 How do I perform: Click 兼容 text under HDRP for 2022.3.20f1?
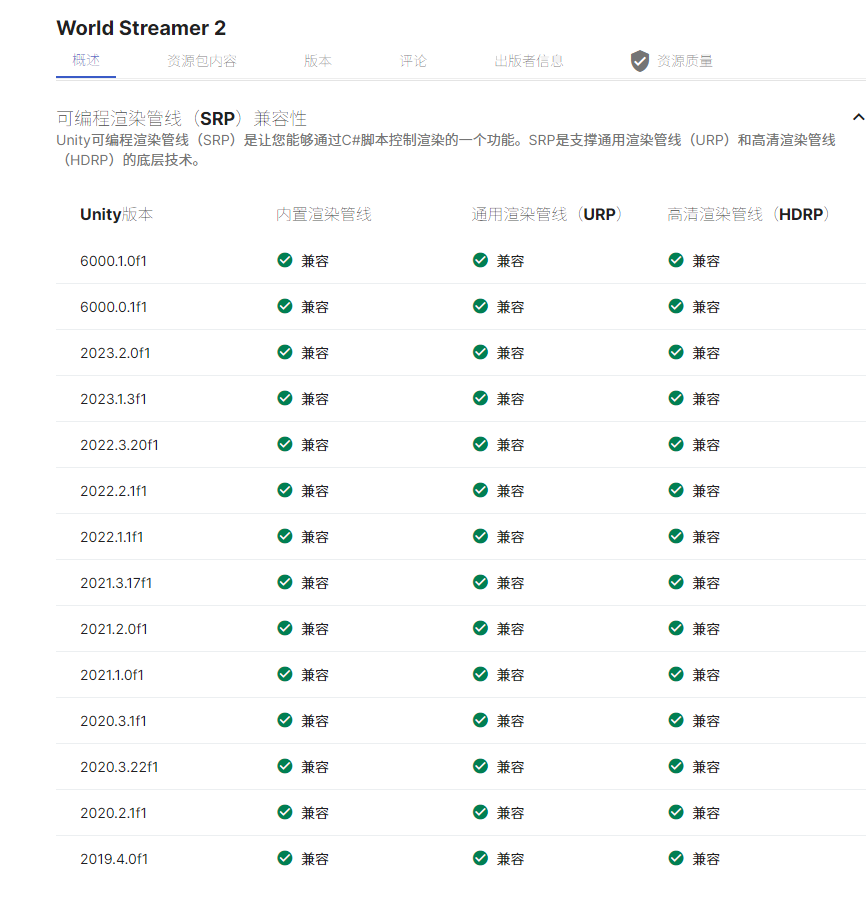[706, 445]
